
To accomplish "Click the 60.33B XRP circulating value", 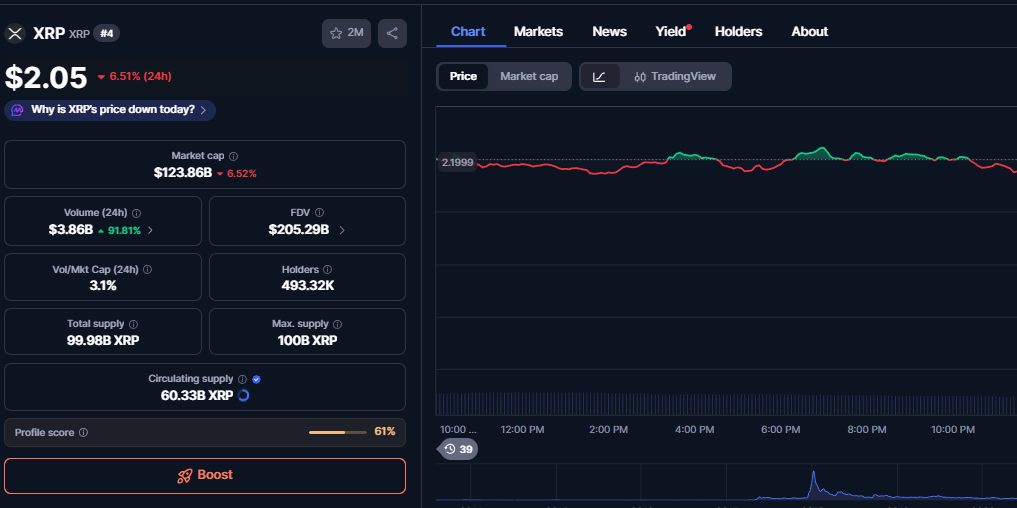I will [x=197, y=395].
